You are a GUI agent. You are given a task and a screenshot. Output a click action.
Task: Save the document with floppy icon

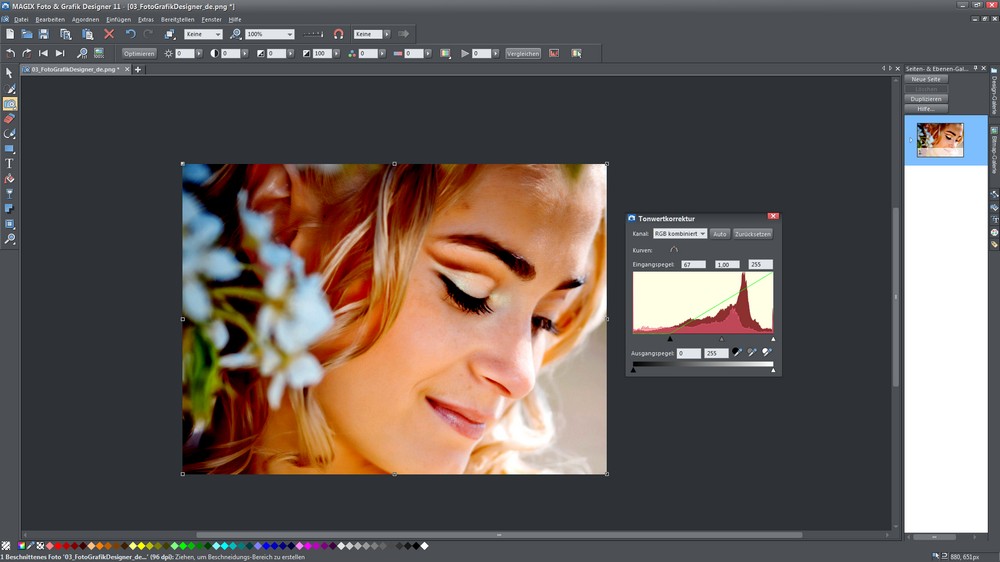[x=43, y=34]
